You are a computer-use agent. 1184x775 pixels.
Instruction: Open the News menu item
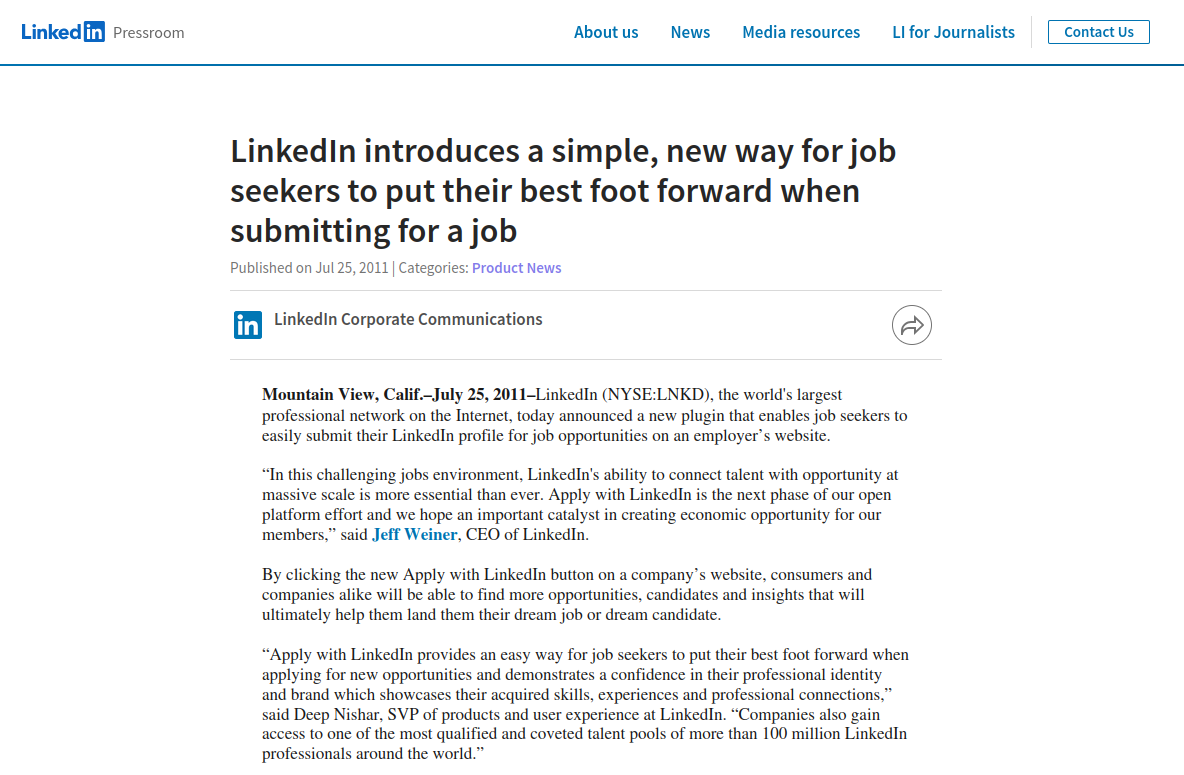click(690, 32)
